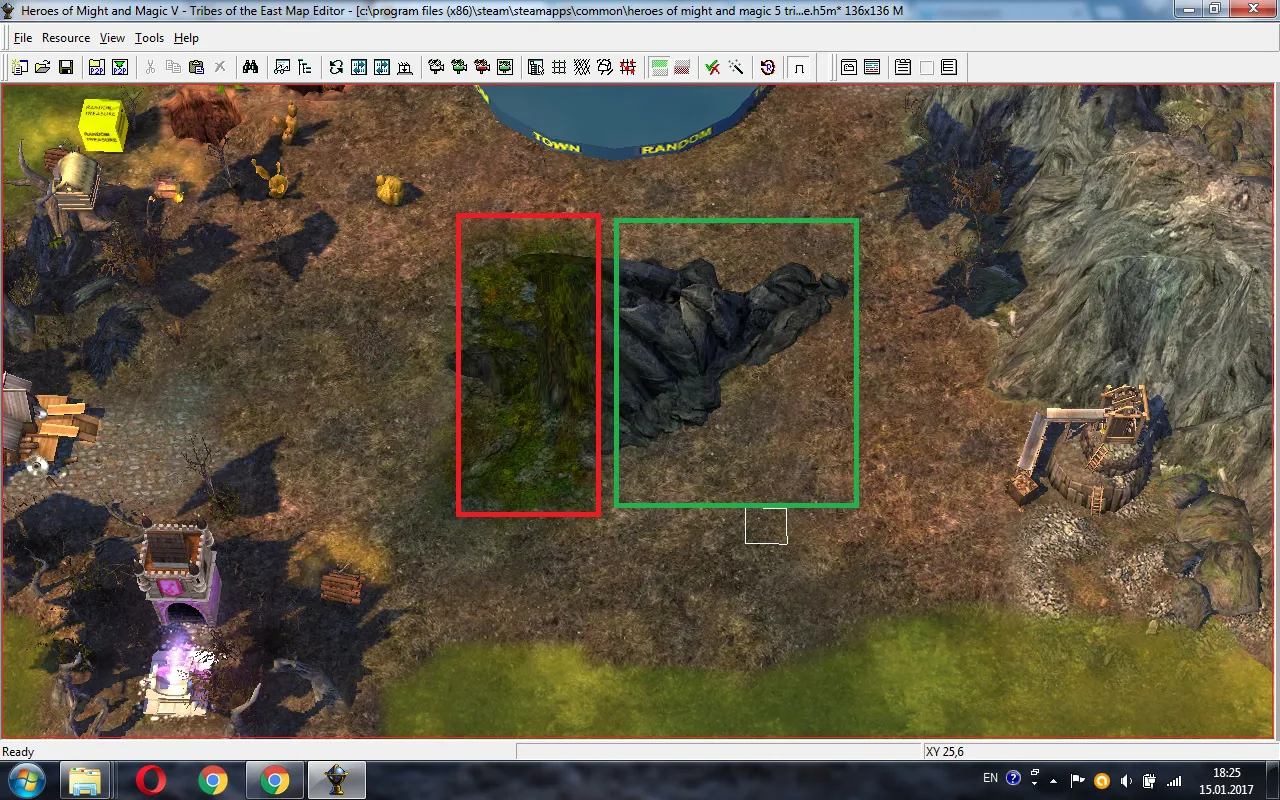
Task: Select the magic wand tool
Action: pyautogui.click(x=736, y=67)
